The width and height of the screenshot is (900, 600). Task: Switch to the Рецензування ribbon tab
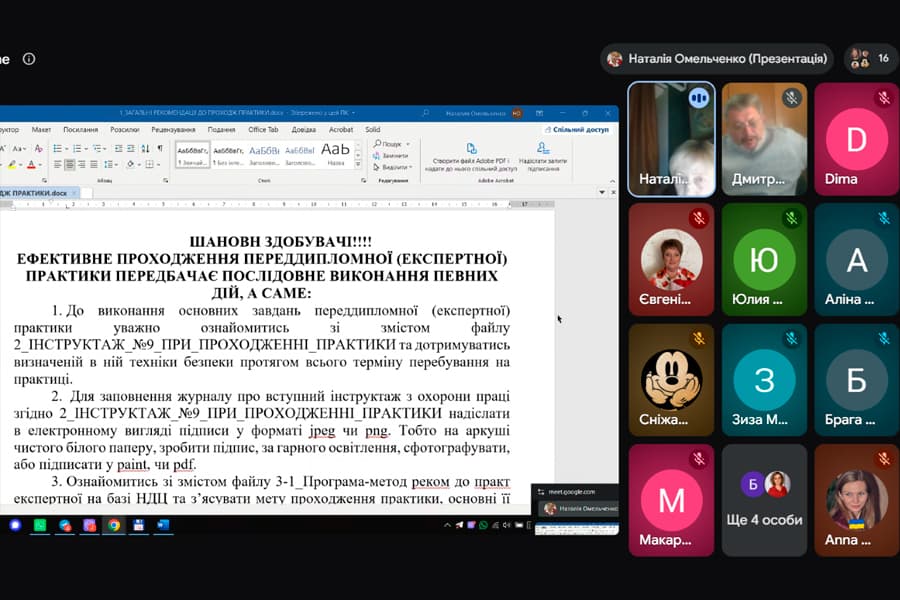coord(173,130)
